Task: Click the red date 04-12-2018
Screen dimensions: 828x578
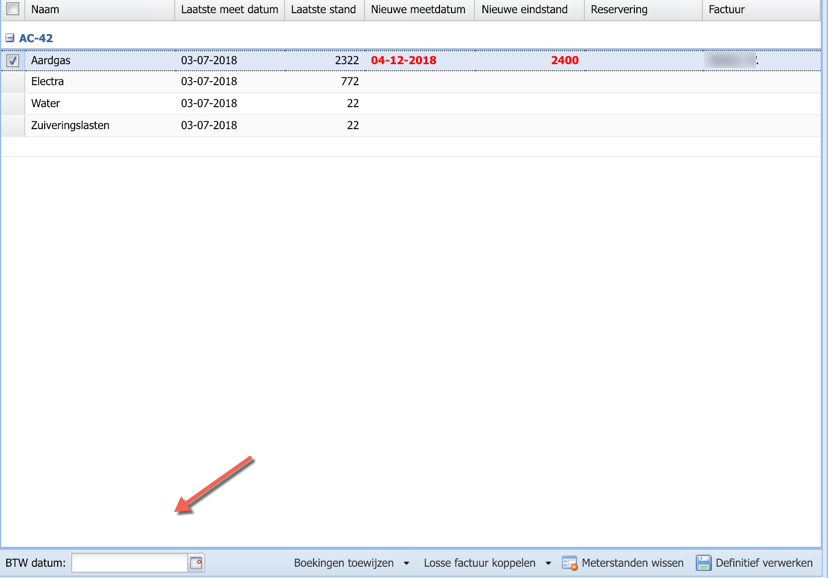Action: [403, 61]
